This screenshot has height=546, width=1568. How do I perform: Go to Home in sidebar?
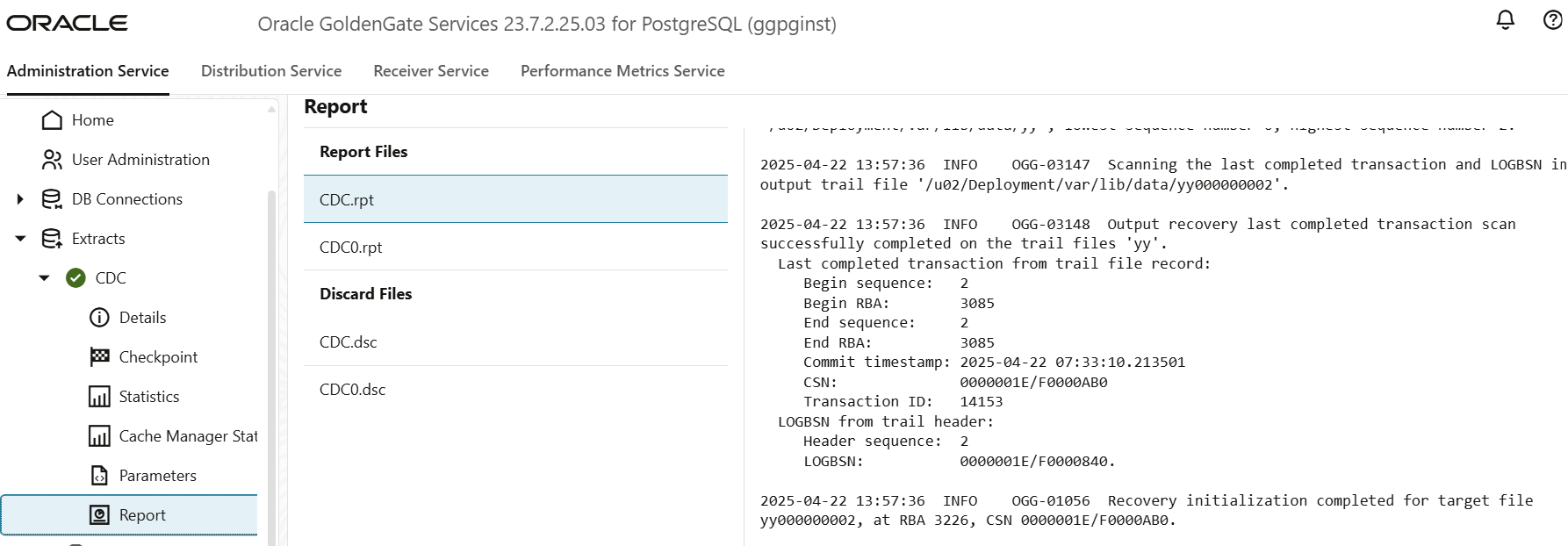click(x=93, y=120)
